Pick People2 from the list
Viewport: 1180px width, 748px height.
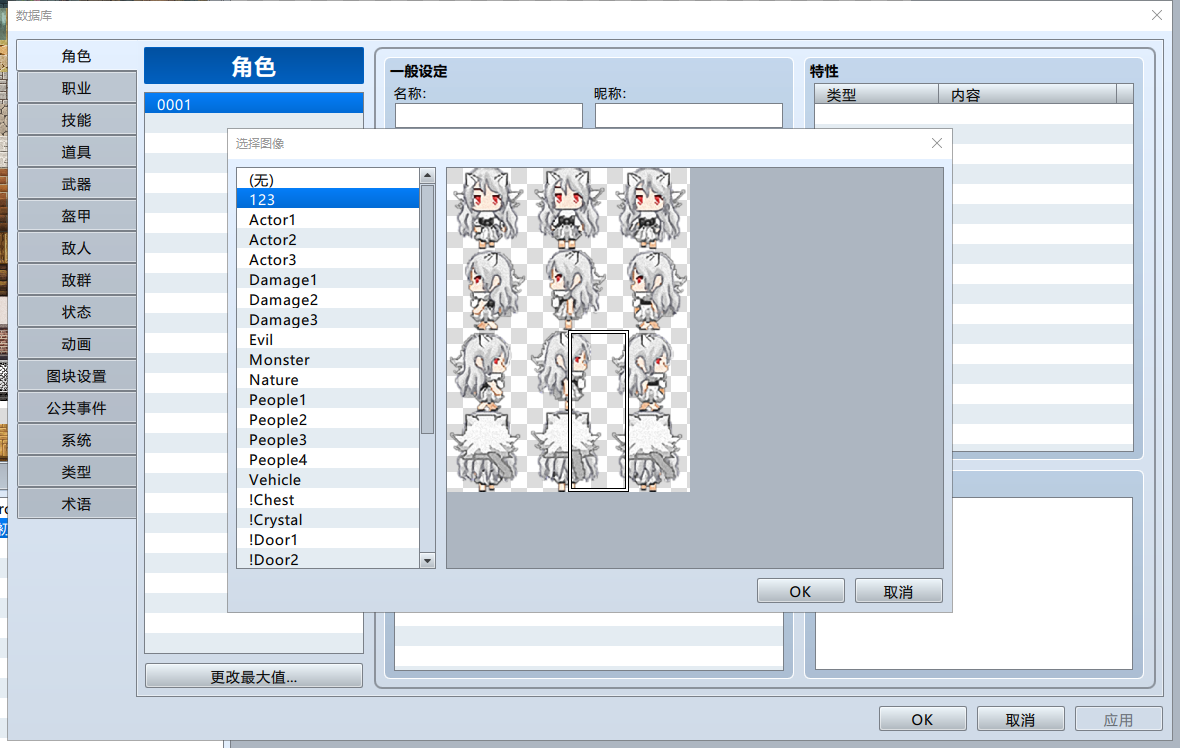[328, 420]
